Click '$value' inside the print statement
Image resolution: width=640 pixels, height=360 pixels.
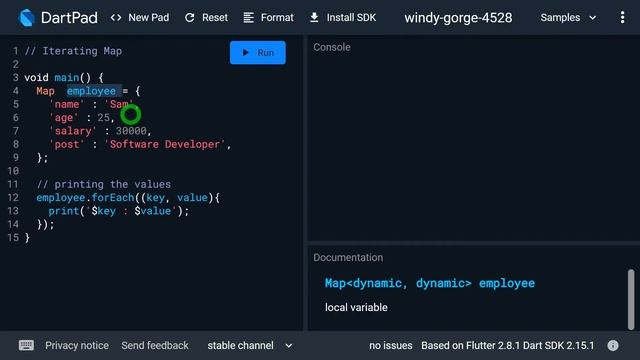(x=153, y=211)
